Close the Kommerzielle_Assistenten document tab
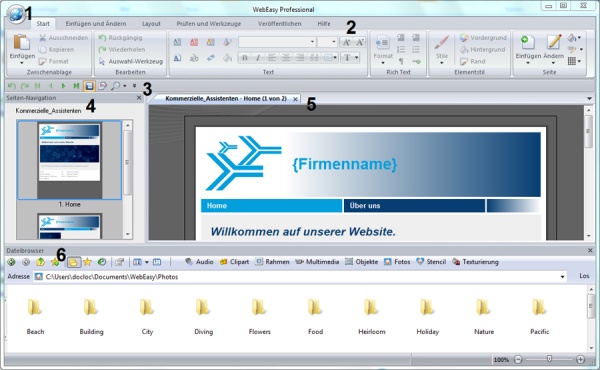 (x=295, y=99)
